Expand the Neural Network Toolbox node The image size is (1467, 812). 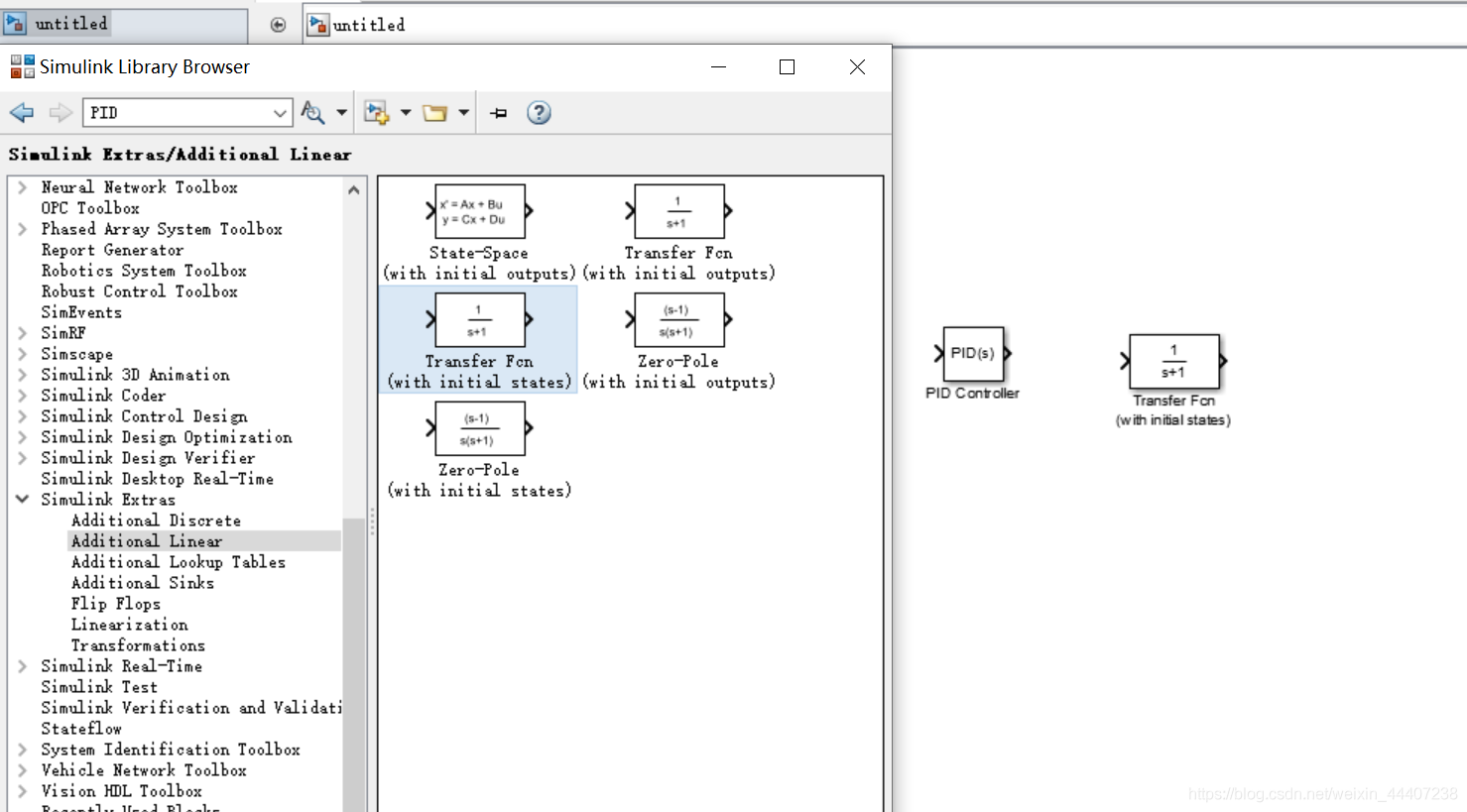(22, 187)
